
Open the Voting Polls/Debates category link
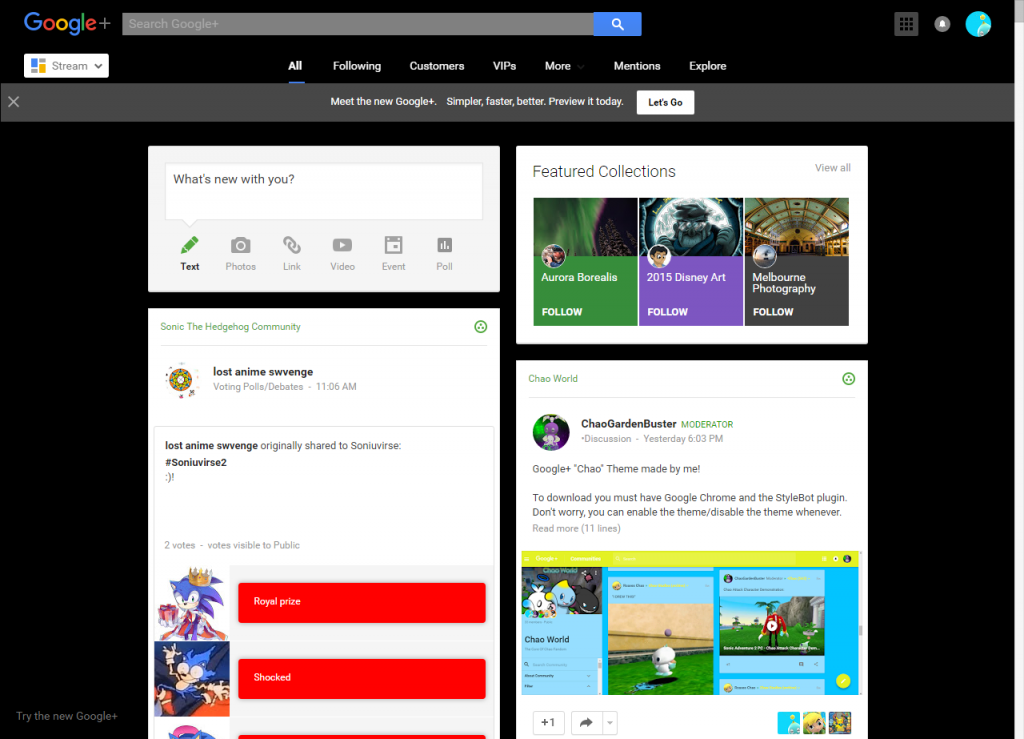point(258,386)
